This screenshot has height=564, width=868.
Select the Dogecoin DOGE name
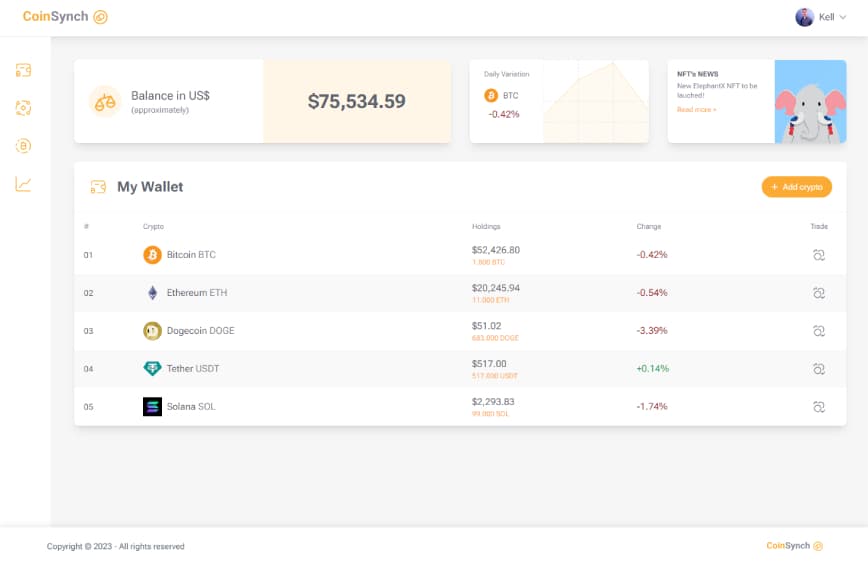click(200, 330)
